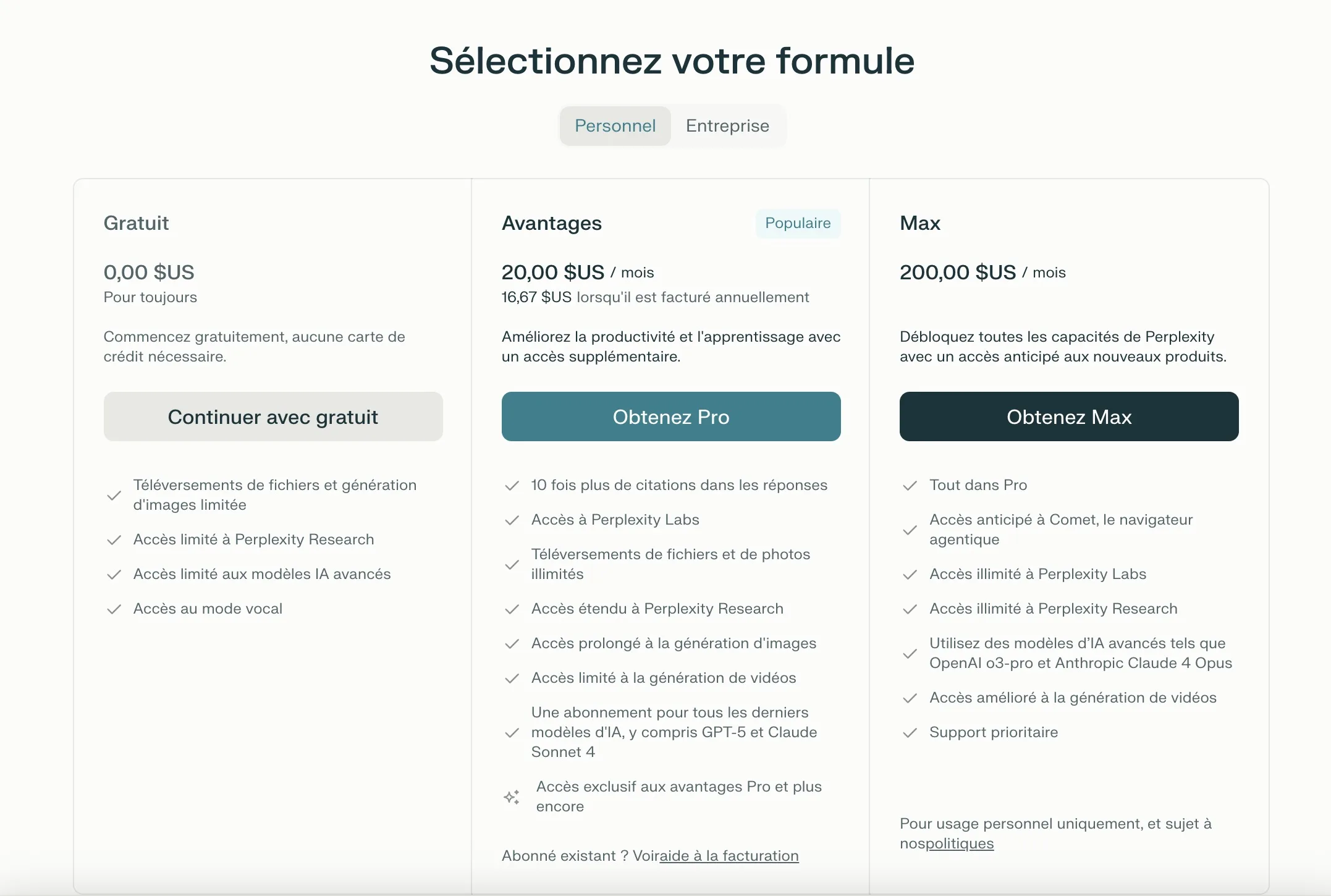Open the aide à la facturation link
Screen dimensions: 1331x896
tap(729, 856)
